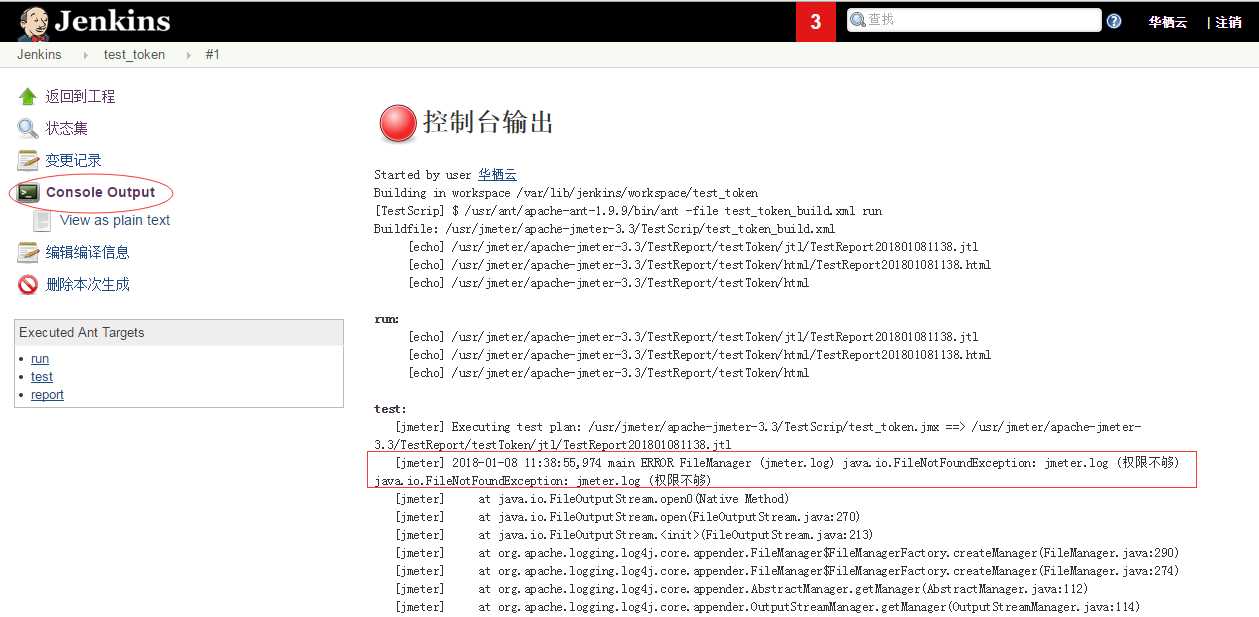The image size is (1259, 617).
Task: Click FileOutputStream.open0(Native Method) stack line
Action: tap(592, 499)
